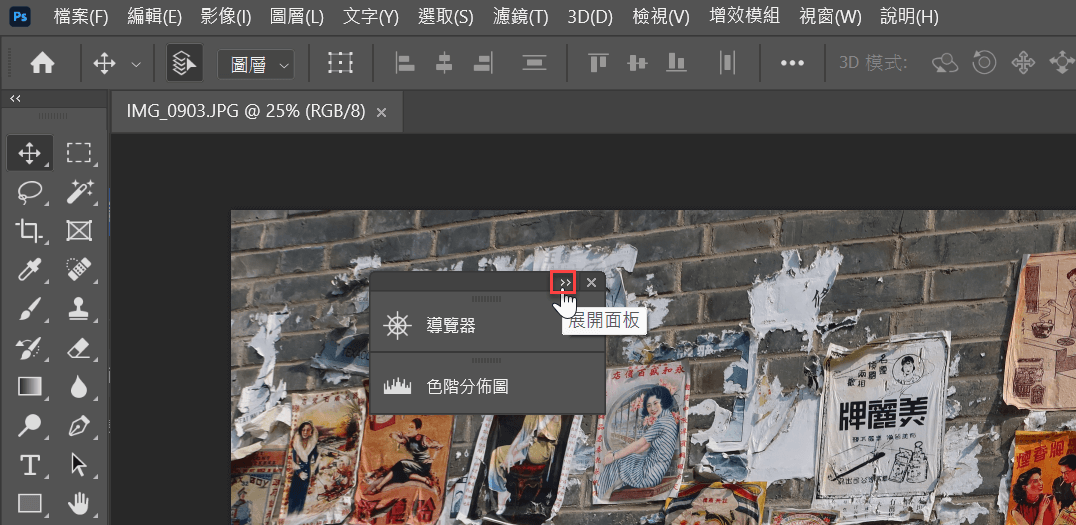The height and width of the screenshot is (525, 1076).
Task: Select the Gradient tool
Action: 30,388
